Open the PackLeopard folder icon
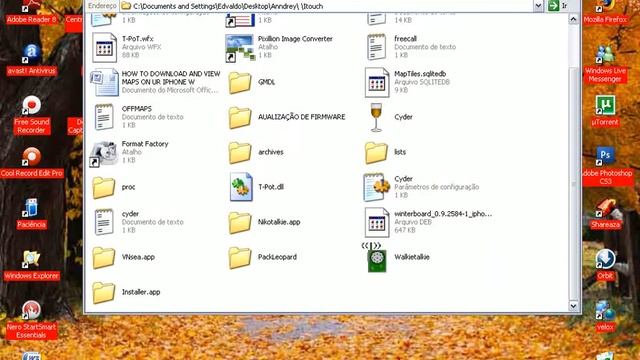Screen dimensions: 640x360 [x=240, y=258]
